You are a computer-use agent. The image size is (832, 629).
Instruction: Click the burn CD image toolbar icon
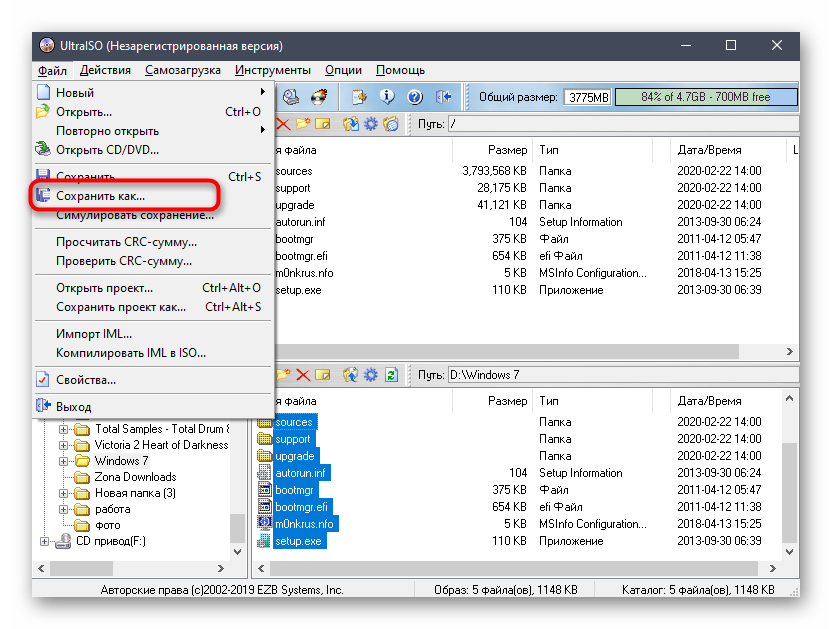319,97
